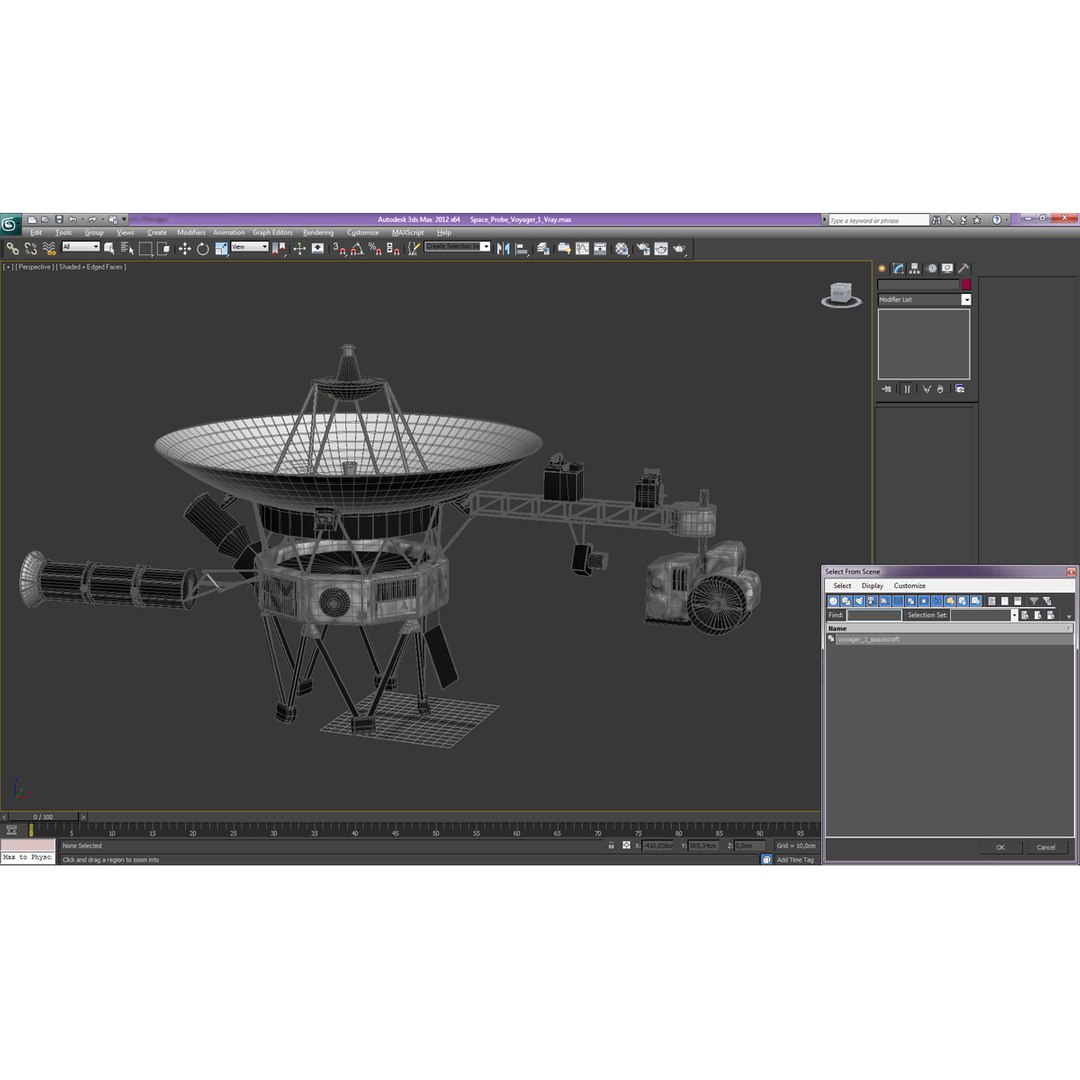Switch to the Motion command panel tab
The height and width of the screenshot is (1080, 1080).
(x=931, y=269)
